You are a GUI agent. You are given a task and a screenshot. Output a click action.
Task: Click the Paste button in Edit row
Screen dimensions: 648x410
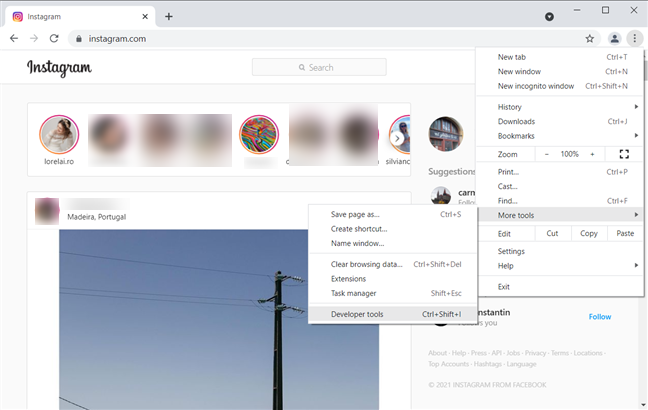[x=625, y=233]
